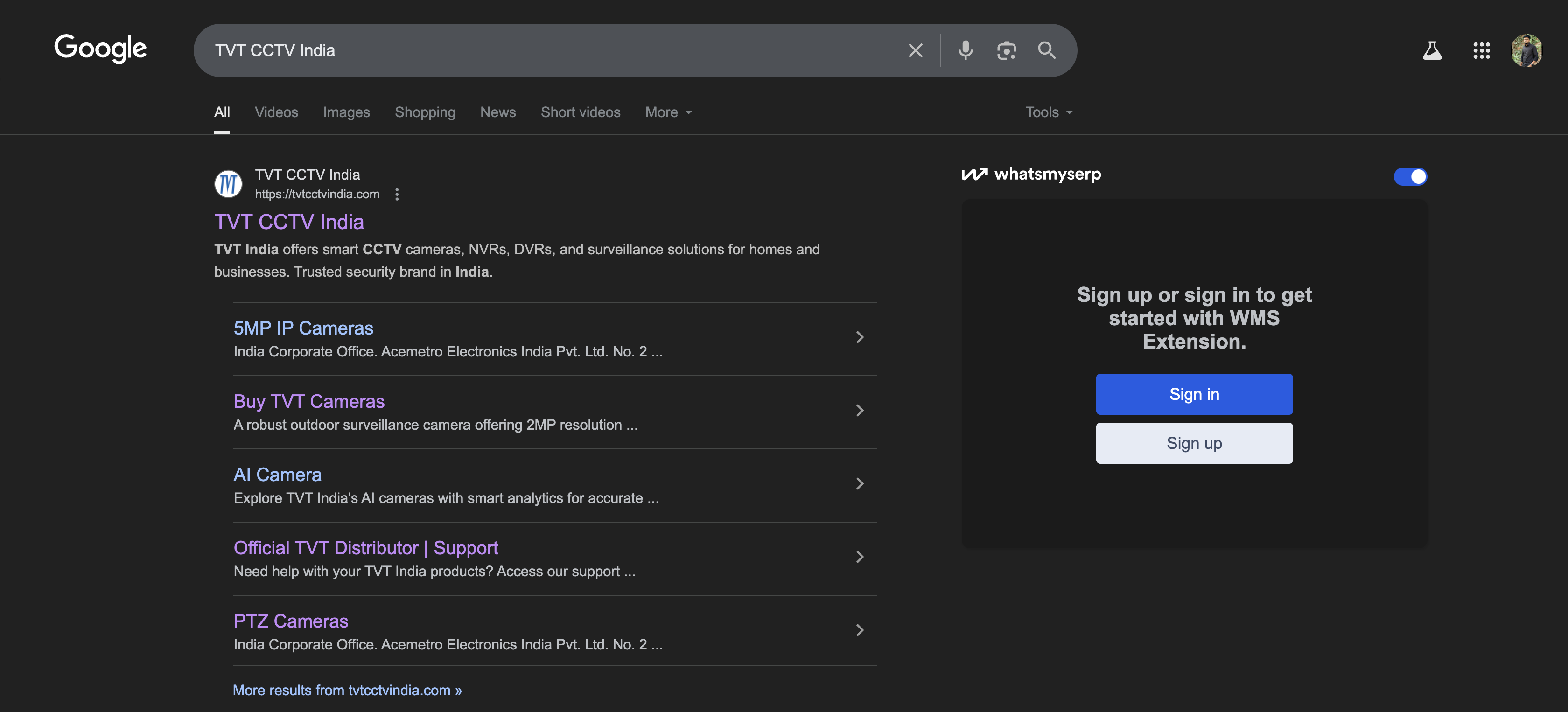Open Google Lens image search icon

(x=1006, y=50)
